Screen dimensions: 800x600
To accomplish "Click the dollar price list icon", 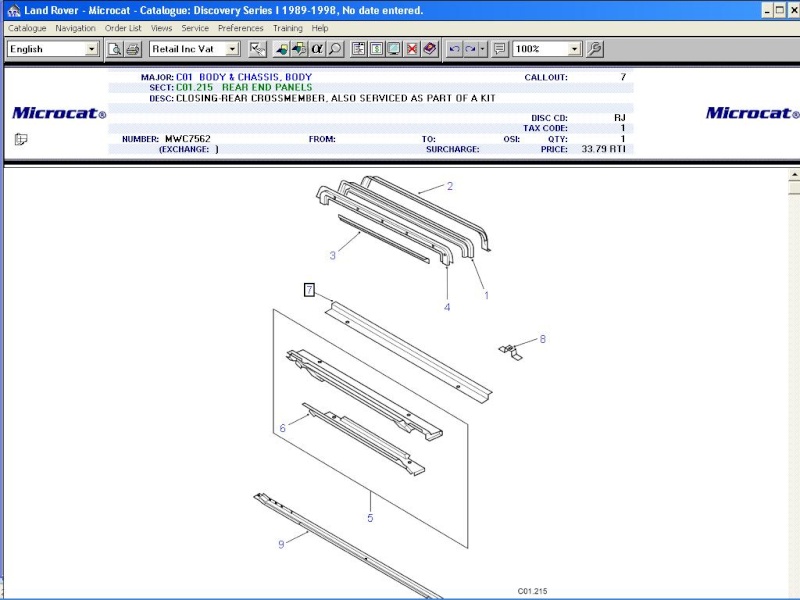I will 377,49.
